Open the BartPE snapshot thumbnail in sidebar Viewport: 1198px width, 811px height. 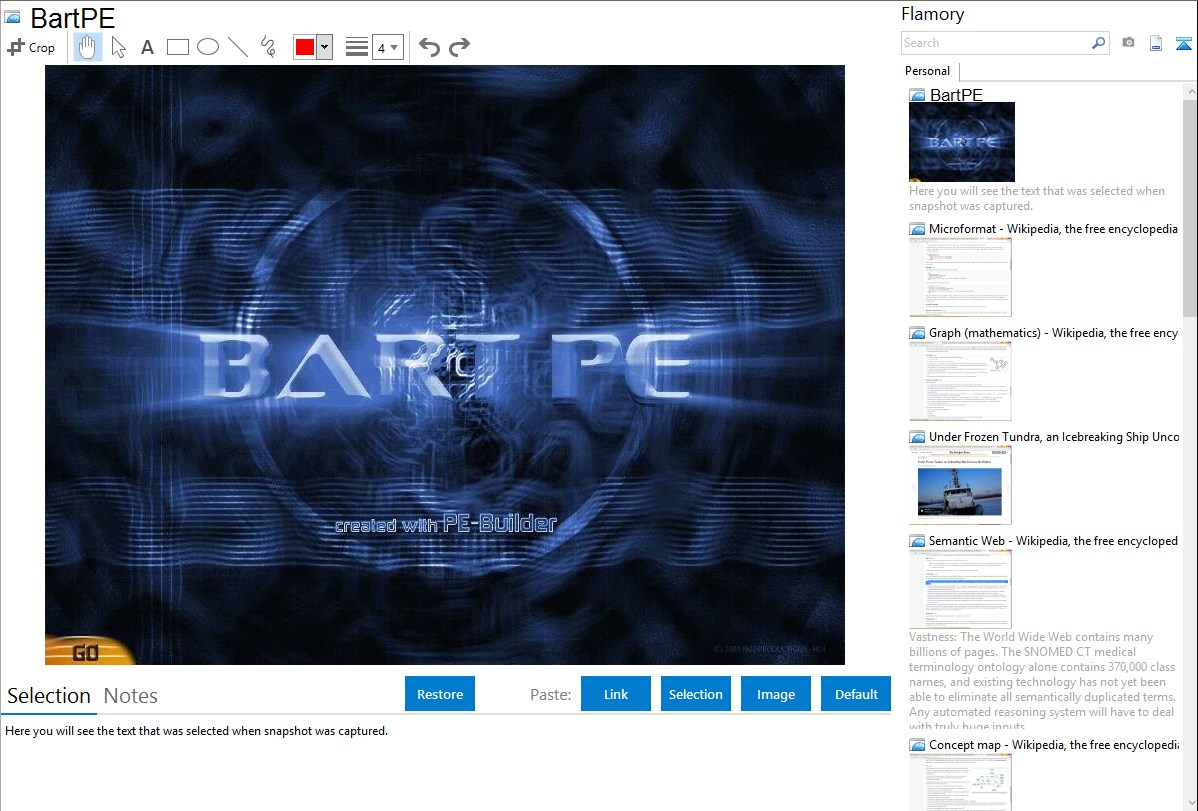(962, 142)
